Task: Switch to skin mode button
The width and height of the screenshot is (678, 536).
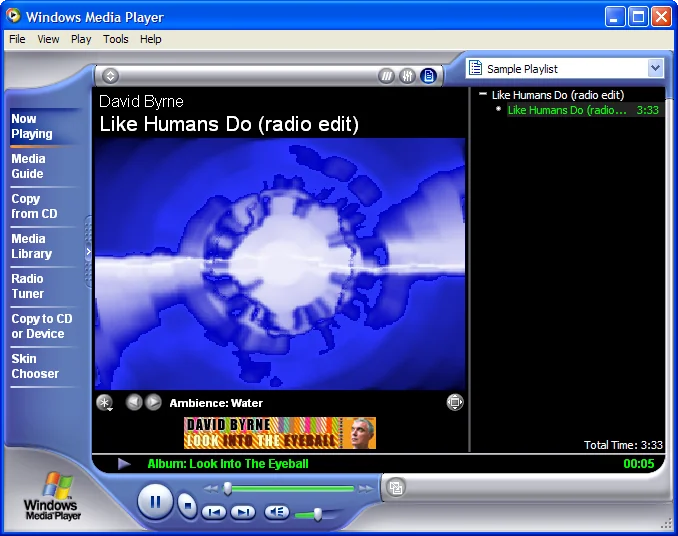Action: pyautogui.click(x=396, y=488)
